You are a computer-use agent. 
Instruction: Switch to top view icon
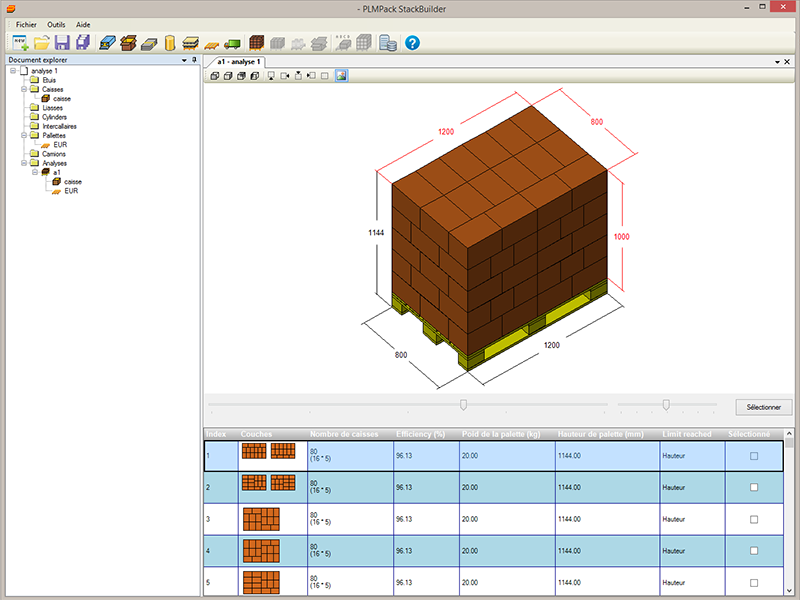[271, 76]
